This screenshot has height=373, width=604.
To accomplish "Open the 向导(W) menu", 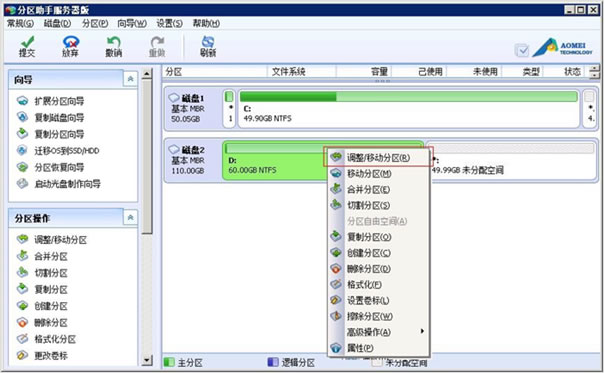I will (x=132, y=24).
